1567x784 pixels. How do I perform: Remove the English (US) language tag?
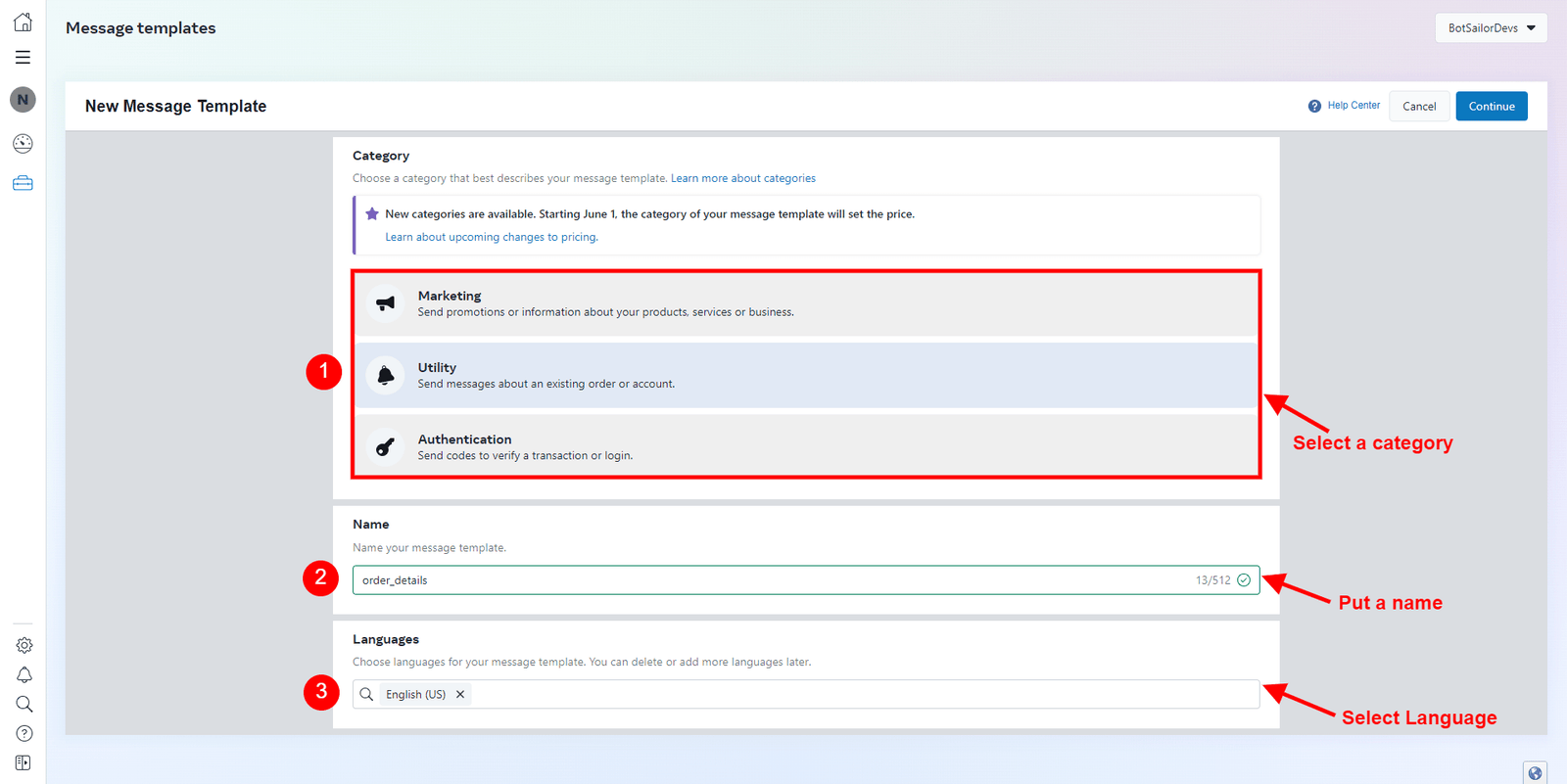point(460,694)
